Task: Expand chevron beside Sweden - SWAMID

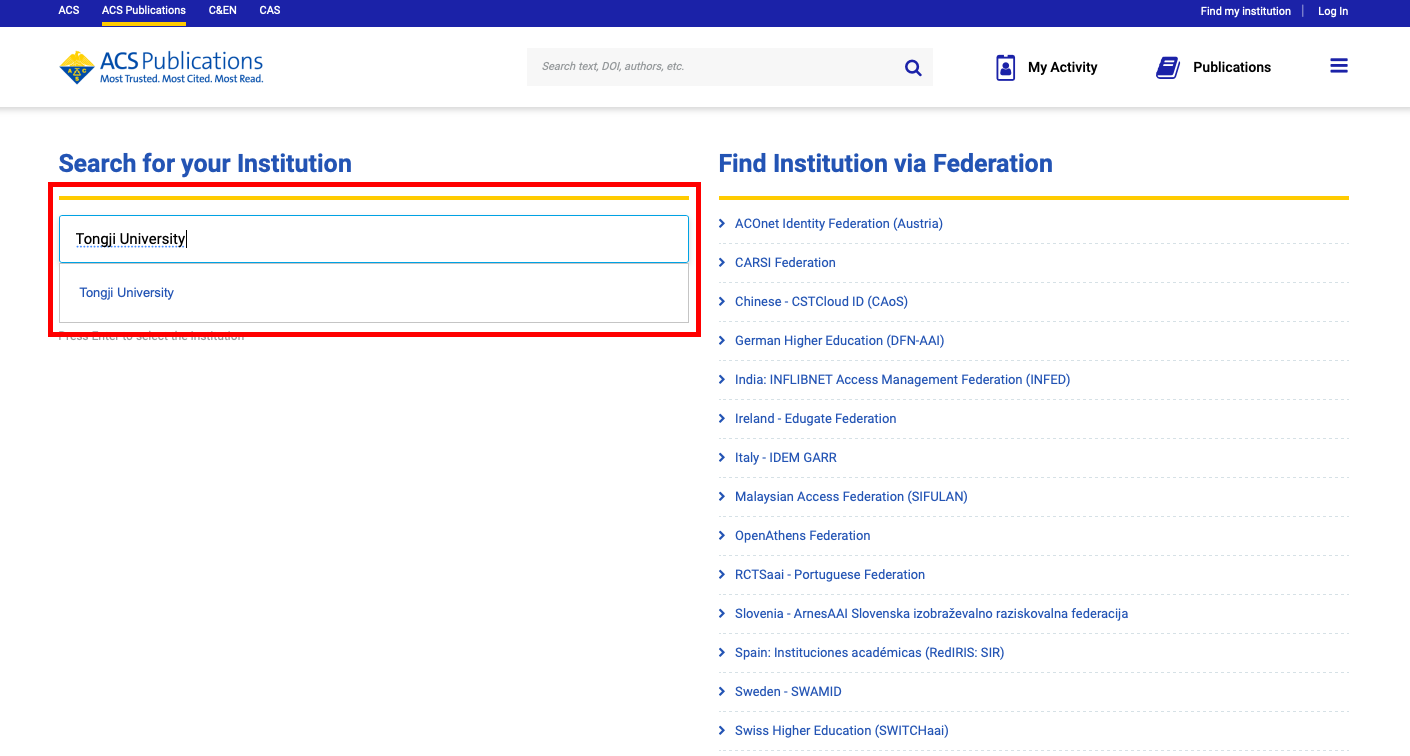Action: tap(722, 691)
